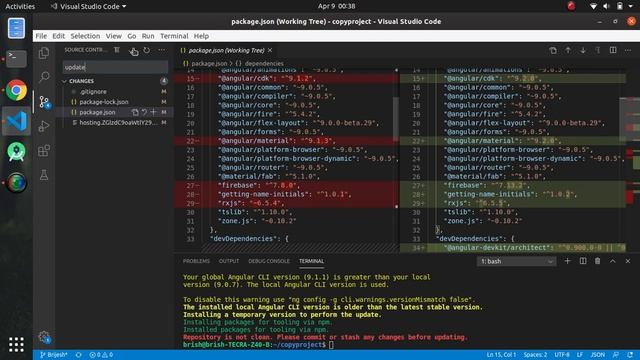This screenshot has height=360, width=640.
Task: Open the Selection menu
Action: (x=85, y=36)
